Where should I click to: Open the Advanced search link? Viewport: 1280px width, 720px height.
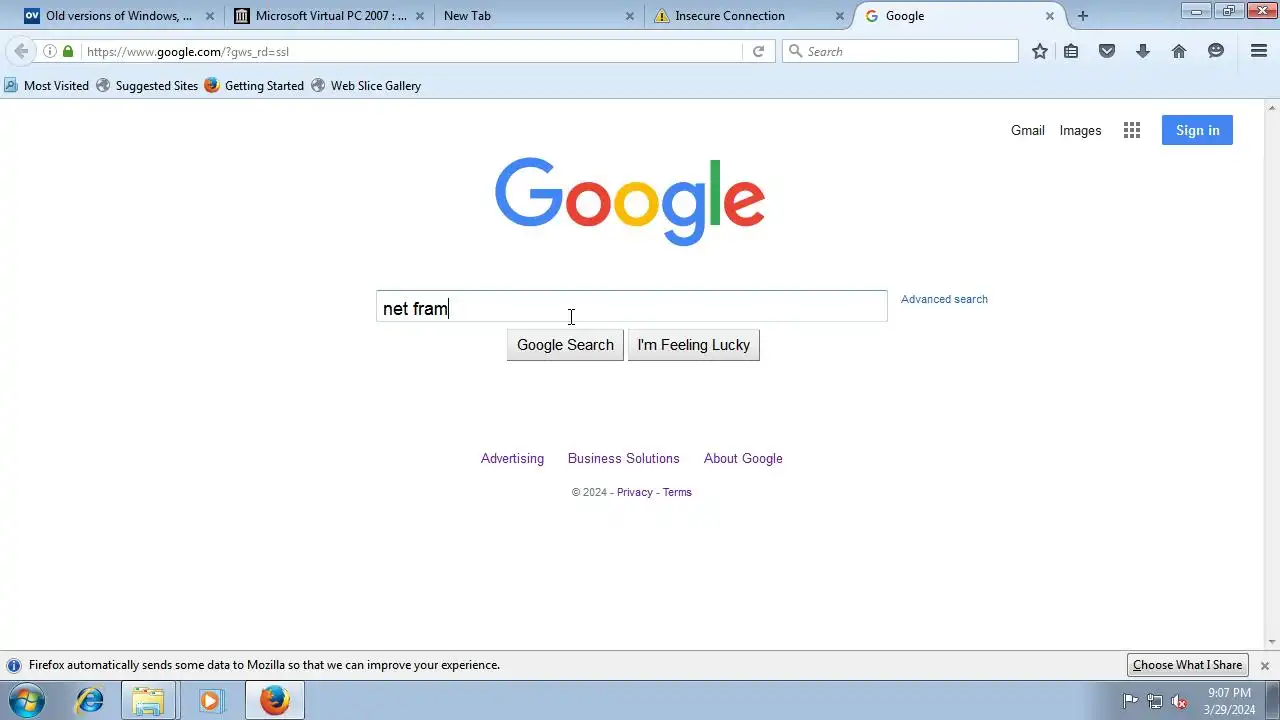pyautogui.click(x=944, y=299)
